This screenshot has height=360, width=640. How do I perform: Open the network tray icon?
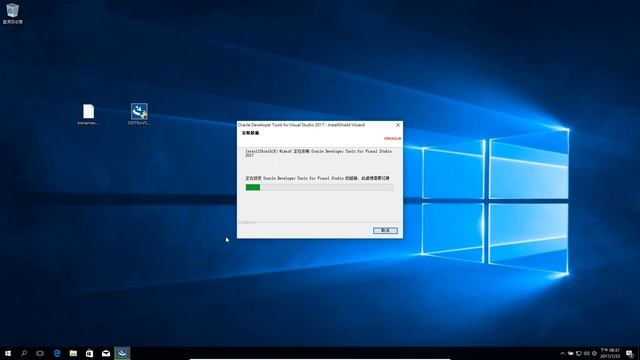(x=579, y=353)
